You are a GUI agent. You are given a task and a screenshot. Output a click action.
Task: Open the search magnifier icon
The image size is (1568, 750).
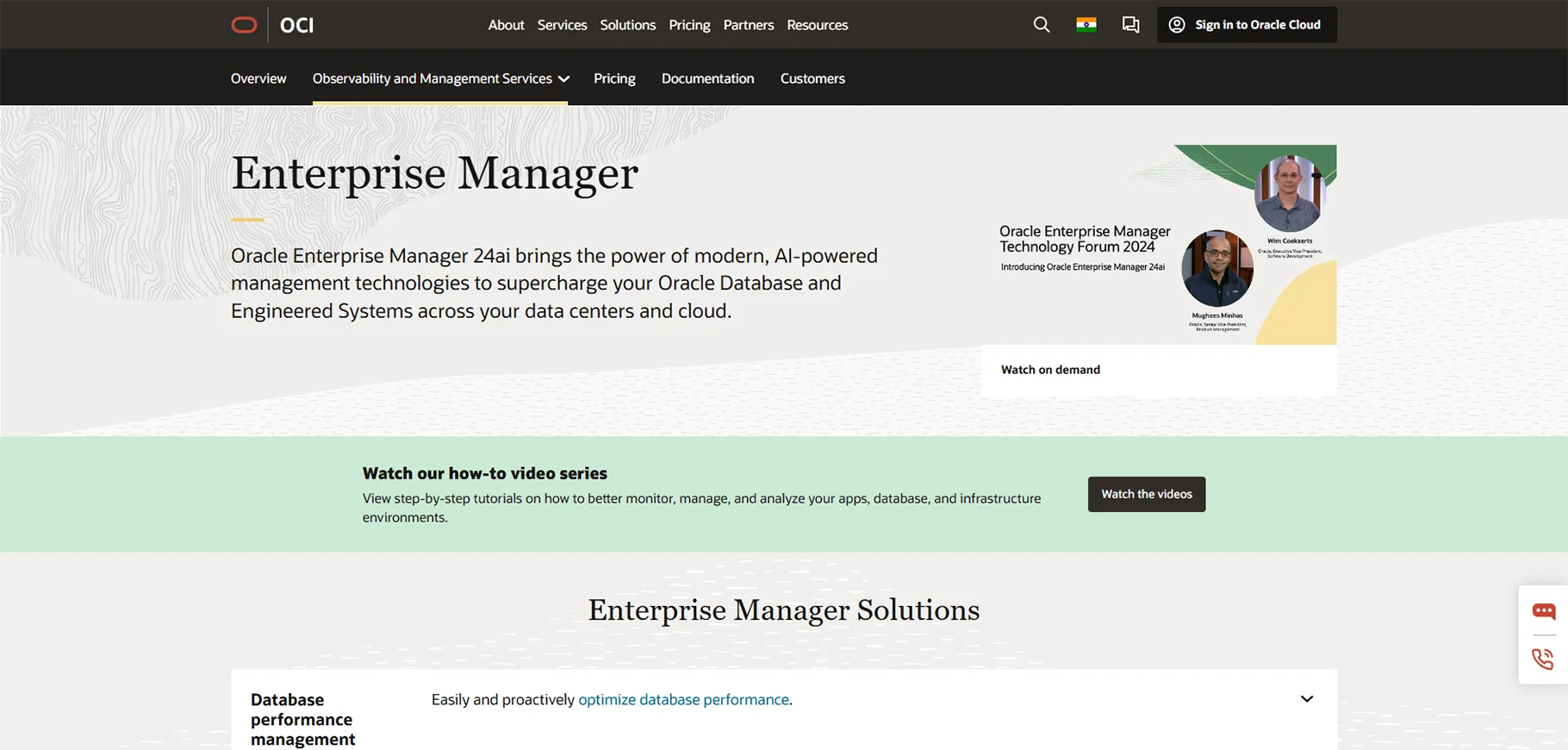pyautogui.click(x=1042, y=25)
